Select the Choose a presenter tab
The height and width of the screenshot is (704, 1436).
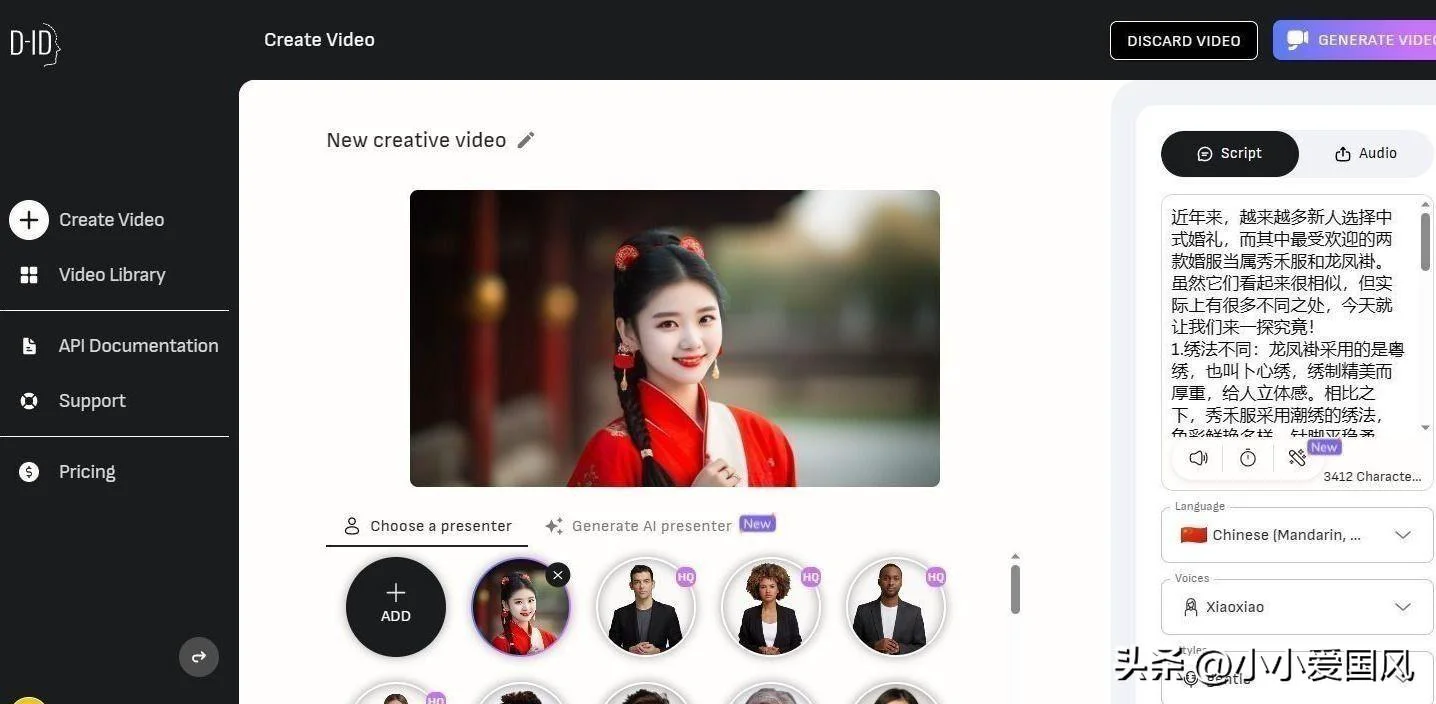tap(427, 526)
